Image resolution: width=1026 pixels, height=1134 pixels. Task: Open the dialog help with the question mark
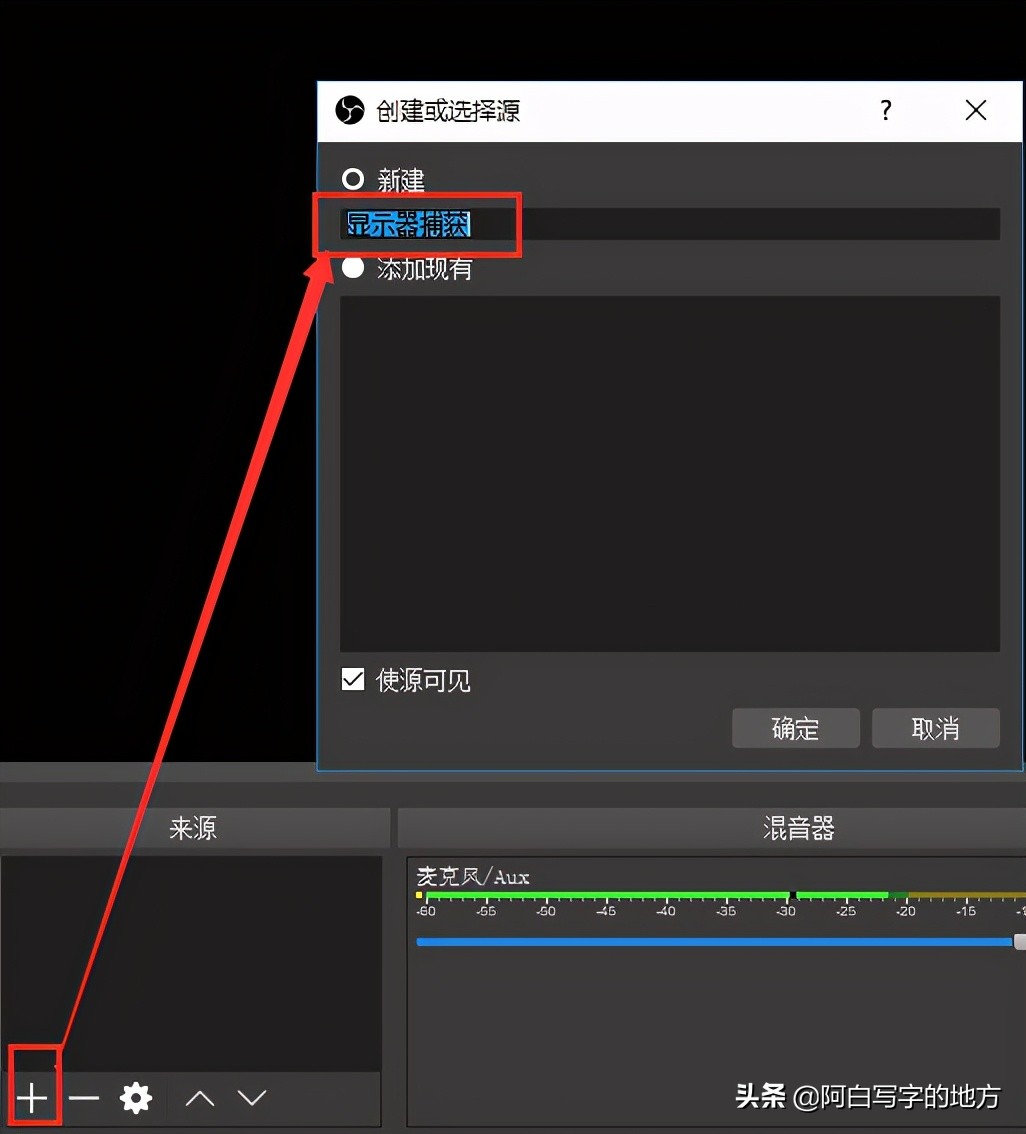[886, 111]
